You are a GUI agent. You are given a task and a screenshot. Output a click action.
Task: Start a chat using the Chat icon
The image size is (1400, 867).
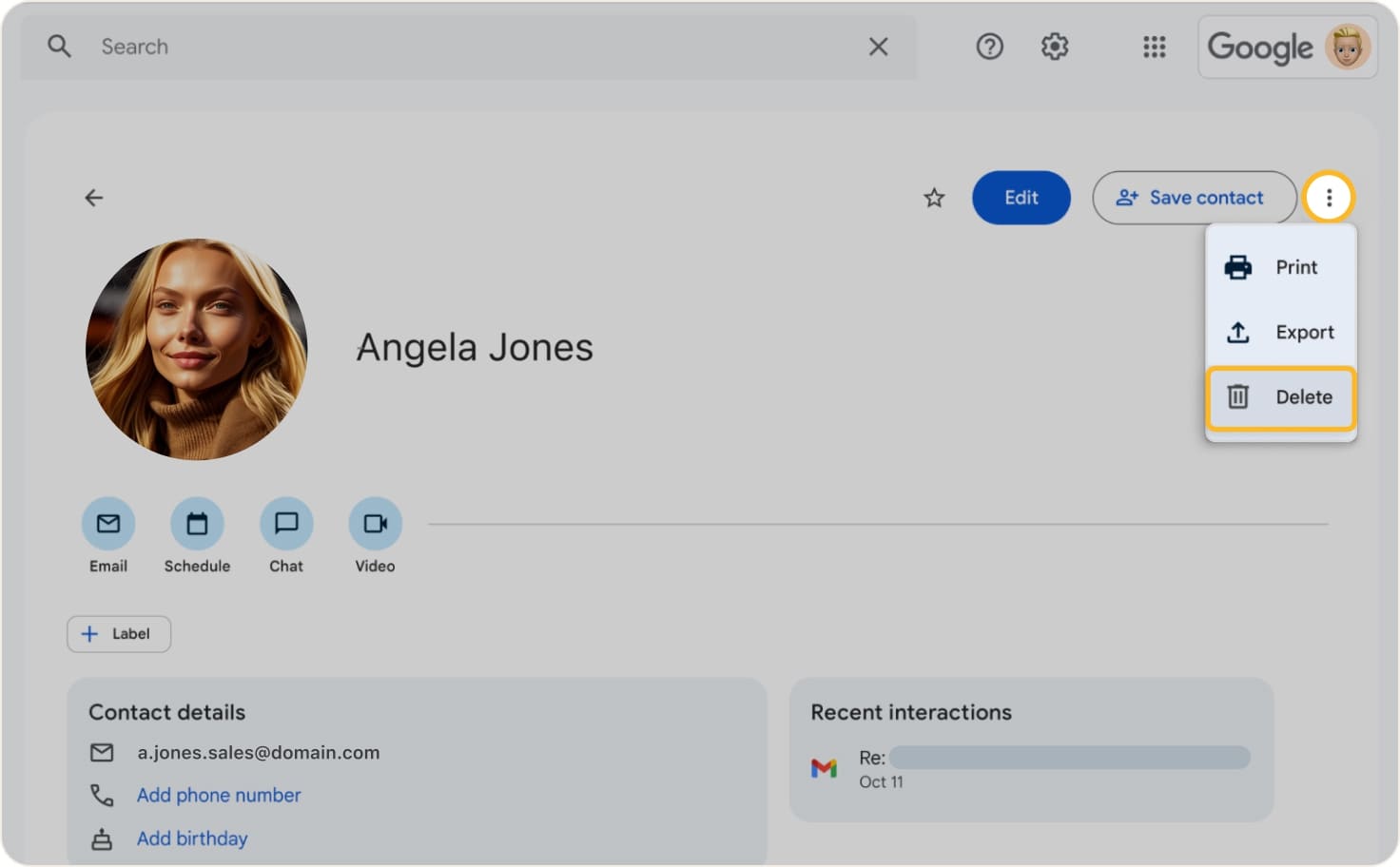click(285, 524)
